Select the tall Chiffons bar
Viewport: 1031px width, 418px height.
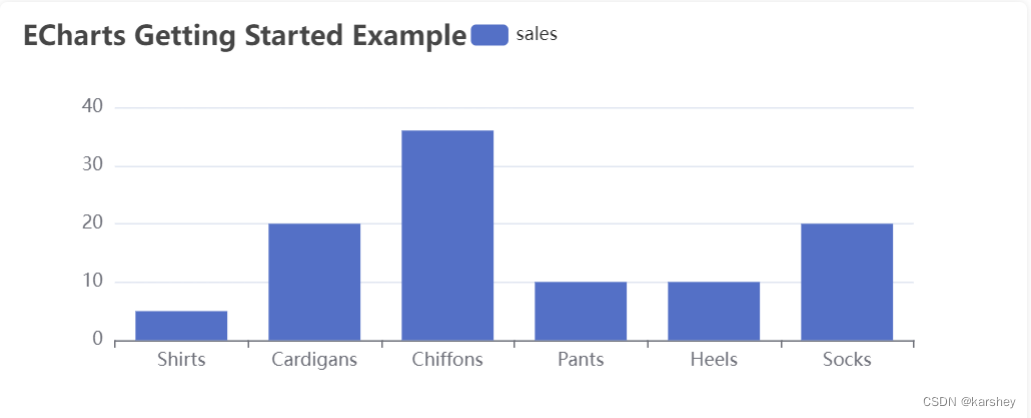447,235
